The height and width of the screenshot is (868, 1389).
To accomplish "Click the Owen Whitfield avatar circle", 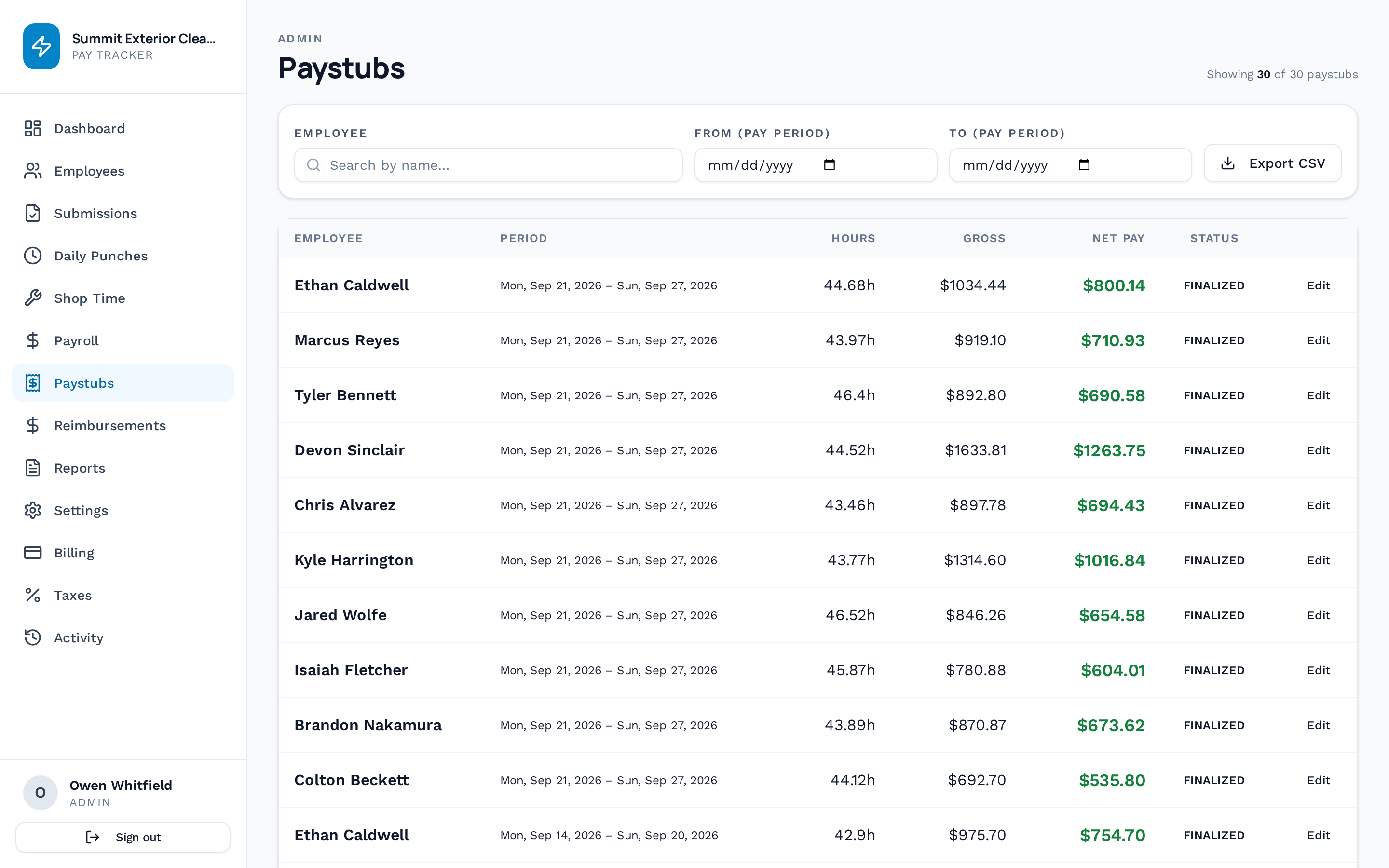I will click(40, 793).
